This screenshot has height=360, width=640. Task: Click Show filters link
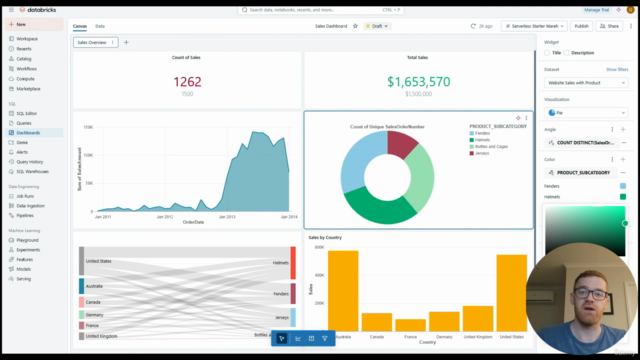click(x=617, y=69)
